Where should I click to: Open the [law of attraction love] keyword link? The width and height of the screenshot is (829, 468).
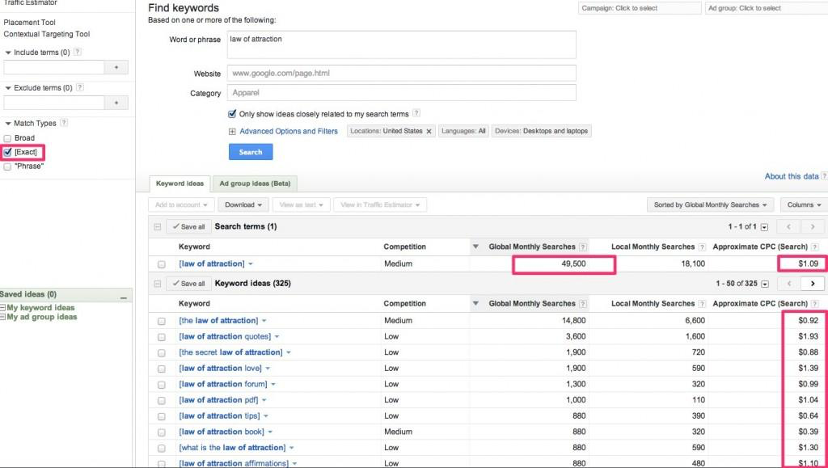(220, 368)
